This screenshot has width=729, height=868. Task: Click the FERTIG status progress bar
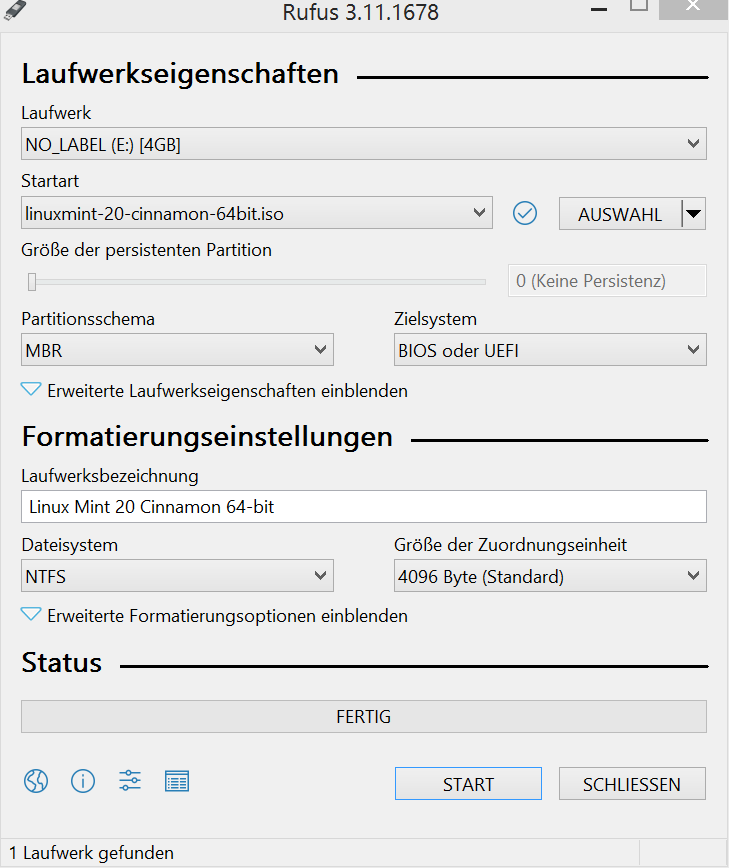pos(364,717)
